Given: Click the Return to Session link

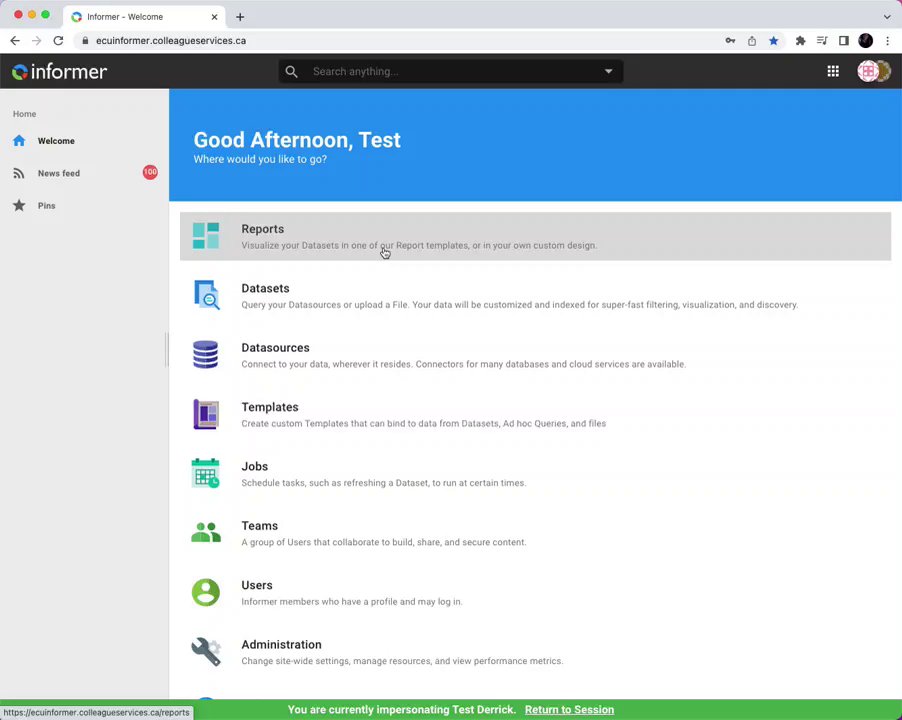Looking at the screenshot, I should tap(569, 710).
